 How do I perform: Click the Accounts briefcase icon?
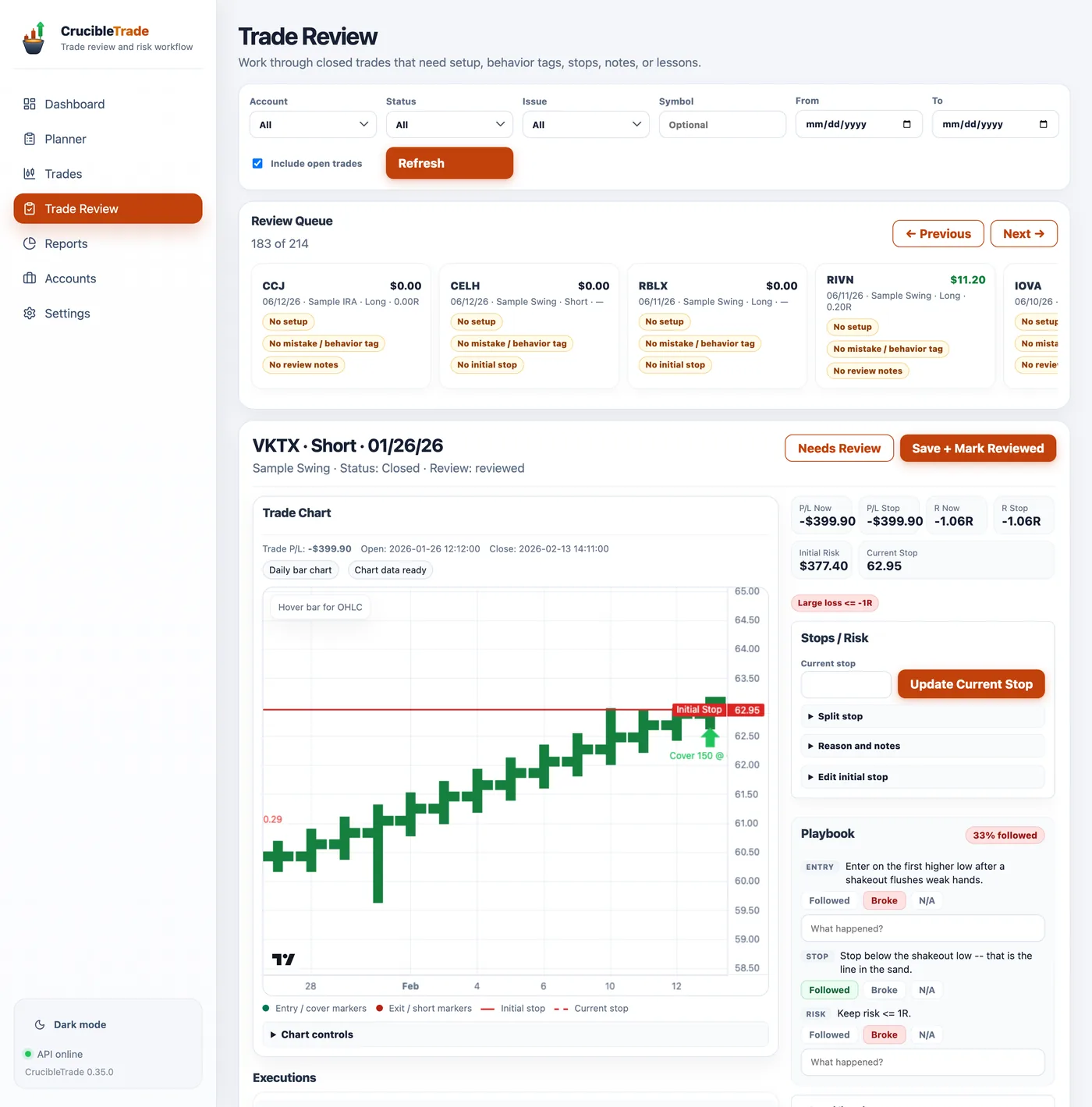30,279
